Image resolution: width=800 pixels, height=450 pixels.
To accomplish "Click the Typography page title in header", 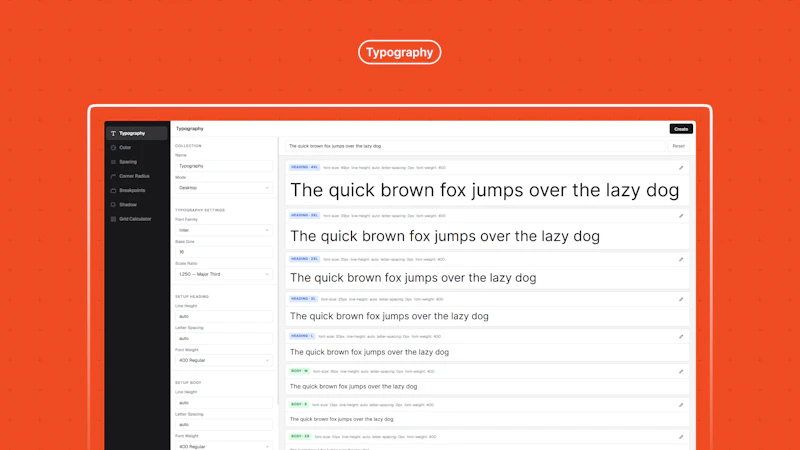I will point(190,129).
